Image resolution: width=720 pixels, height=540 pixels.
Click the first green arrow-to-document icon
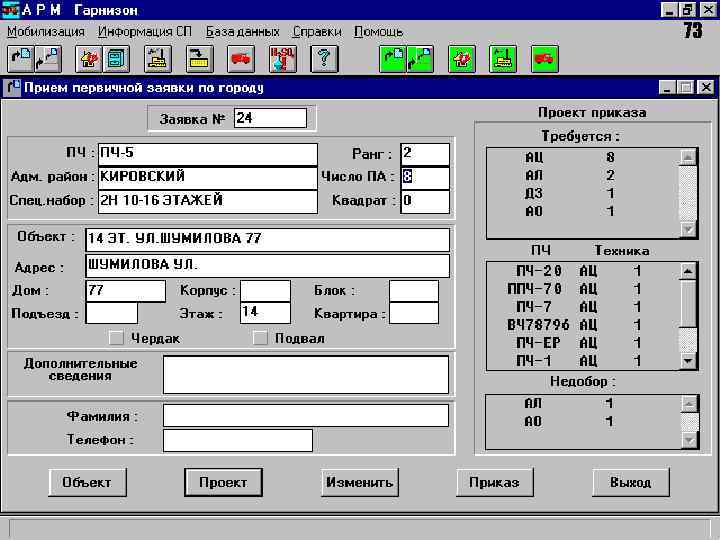click(x=393, y=59)
